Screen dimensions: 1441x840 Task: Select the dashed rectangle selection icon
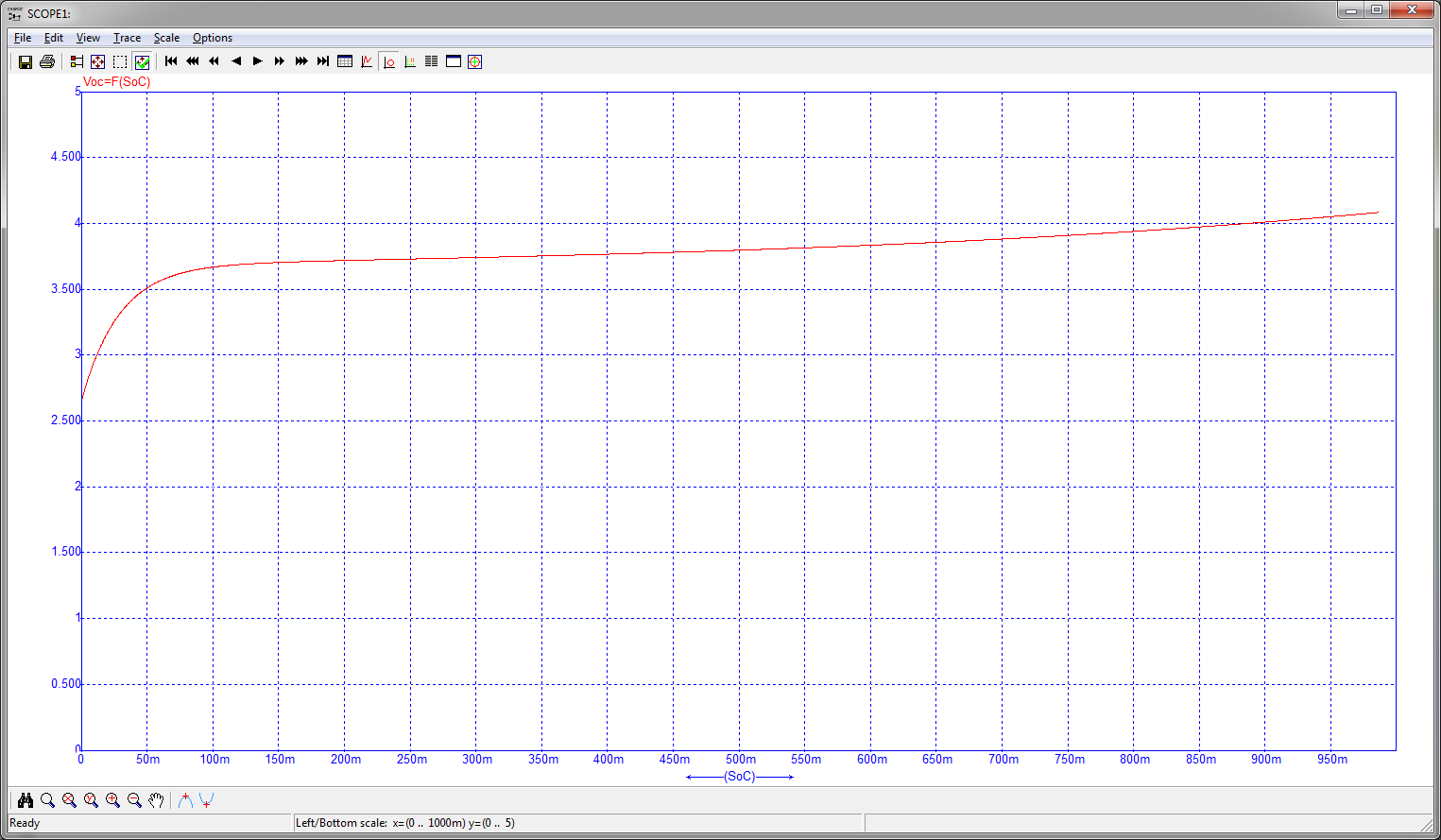120,61
